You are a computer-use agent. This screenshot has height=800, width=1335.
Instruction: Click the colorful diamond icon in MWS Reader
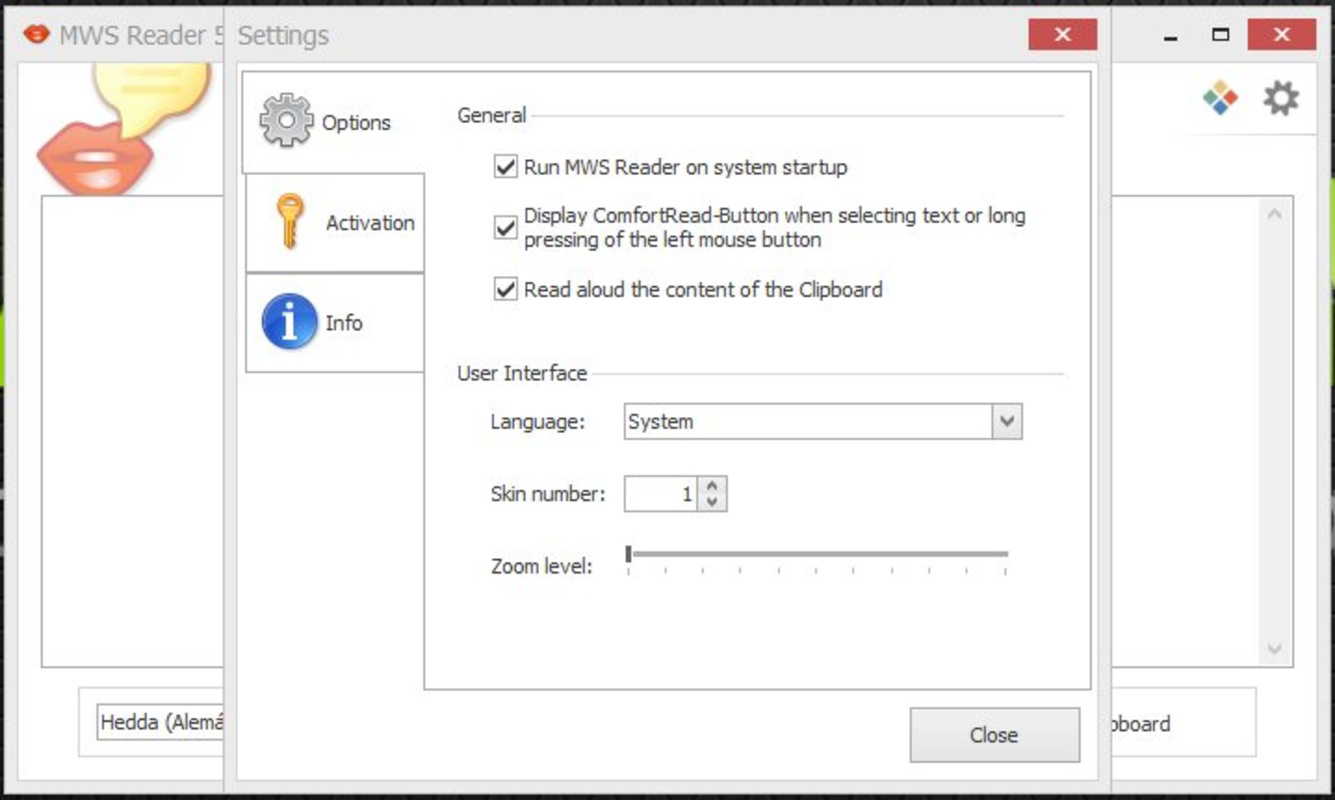pos(1220,98)
